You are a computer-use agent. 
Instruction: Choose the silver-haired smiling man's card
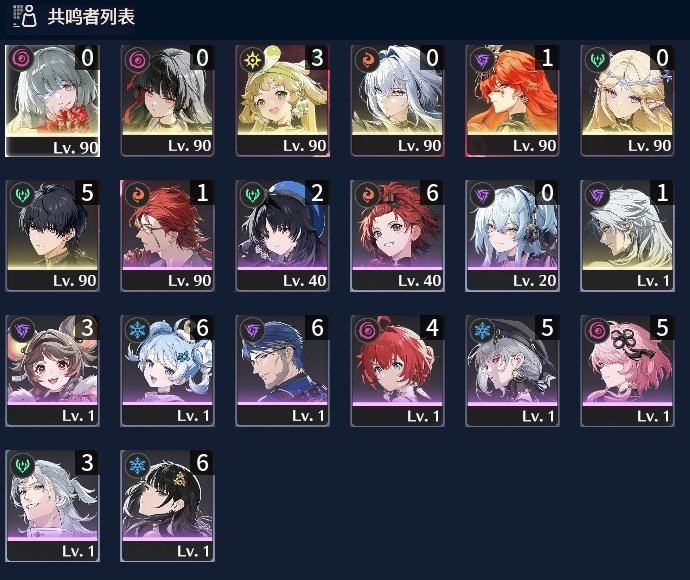[52, 506]
